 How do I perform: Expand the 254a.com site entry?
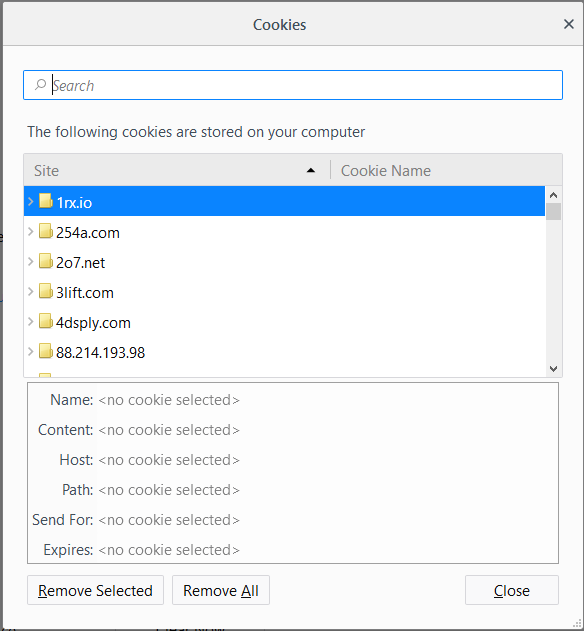point(30,231)
